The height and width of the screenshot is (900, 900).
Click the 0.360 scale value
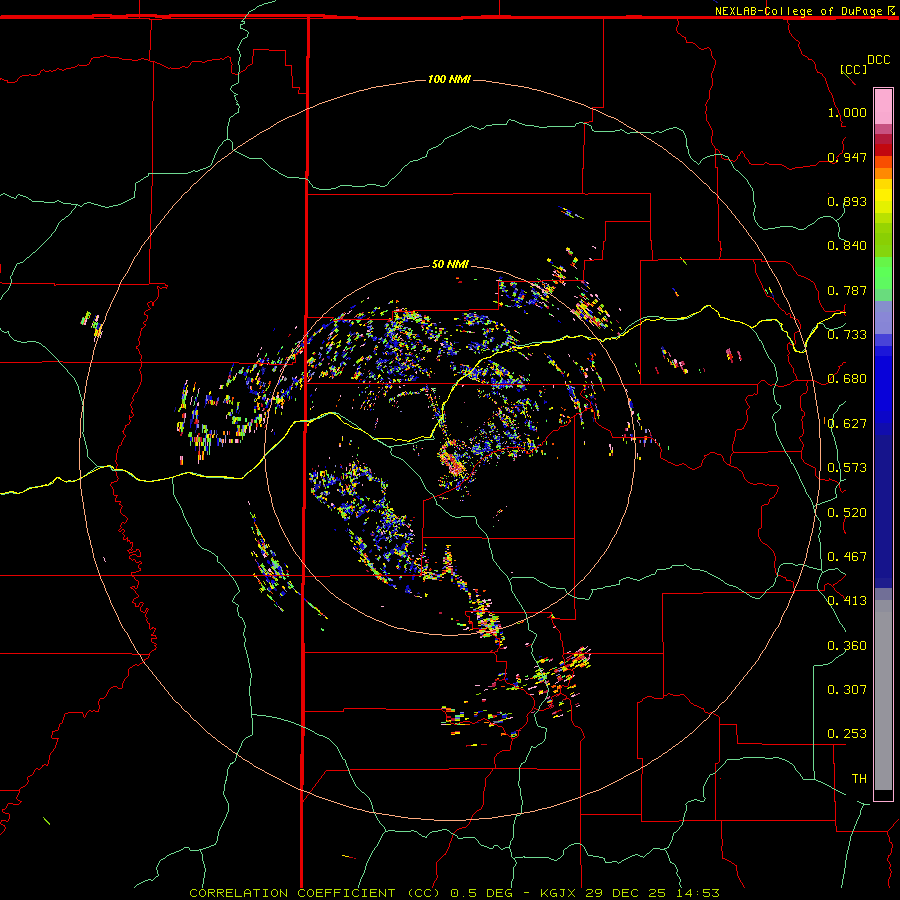(x=847, y=646)
